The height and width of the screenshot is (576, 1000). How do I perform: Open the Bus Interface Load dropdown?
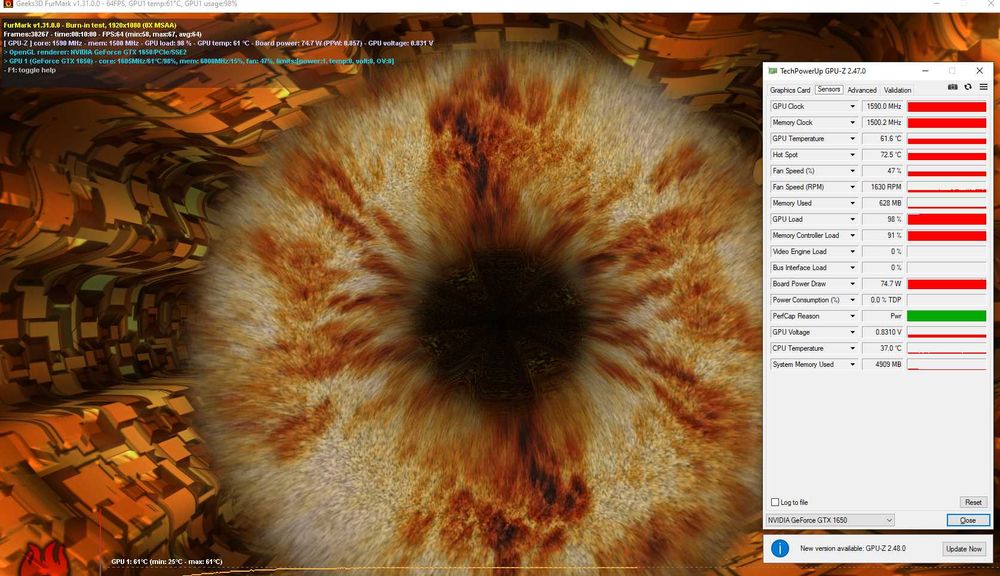[x=852, y=268]
